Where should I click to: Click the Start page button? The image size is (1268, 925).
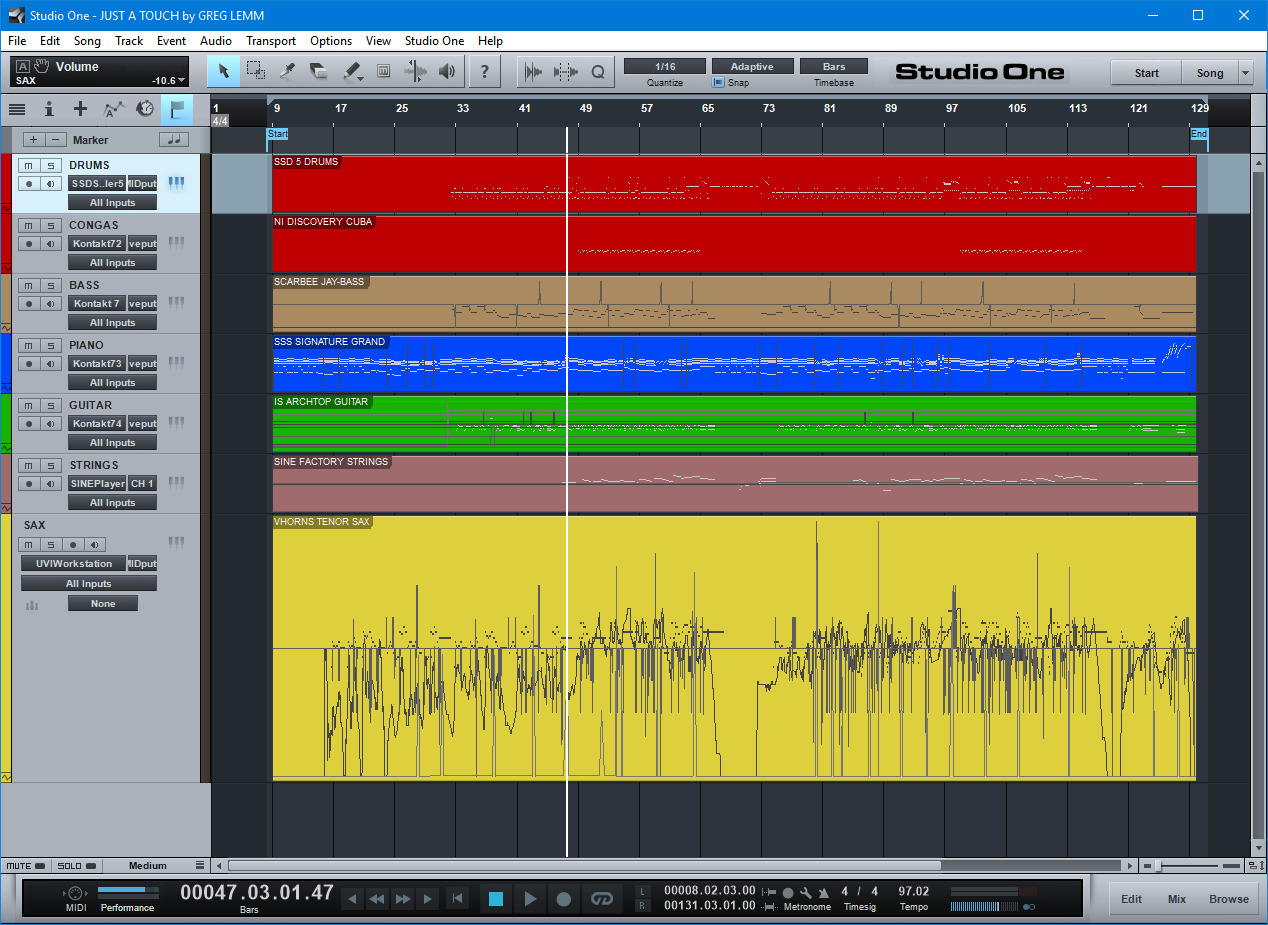coord(1146,73)
